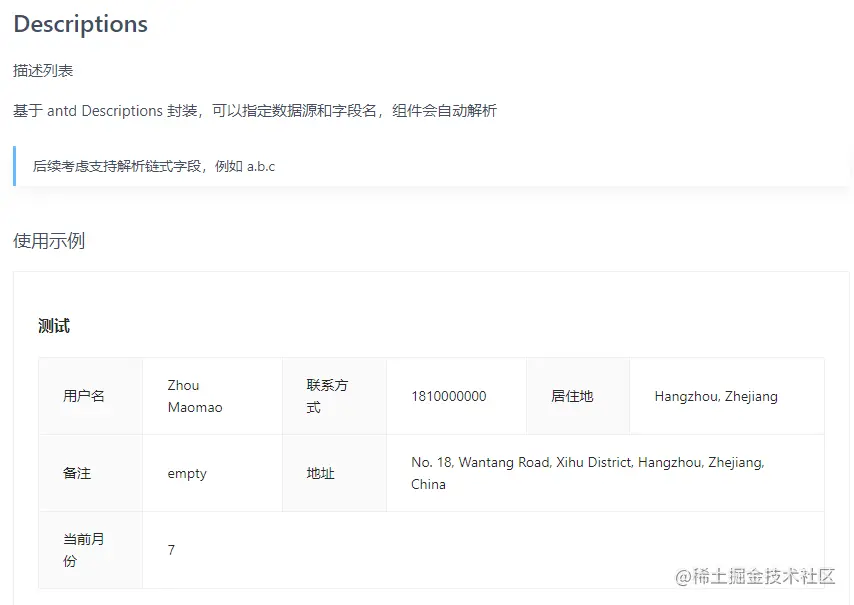This screenshot has height=605, width=854.
Task: Click the 当前月份 label cell
Action: coord(90,550)
